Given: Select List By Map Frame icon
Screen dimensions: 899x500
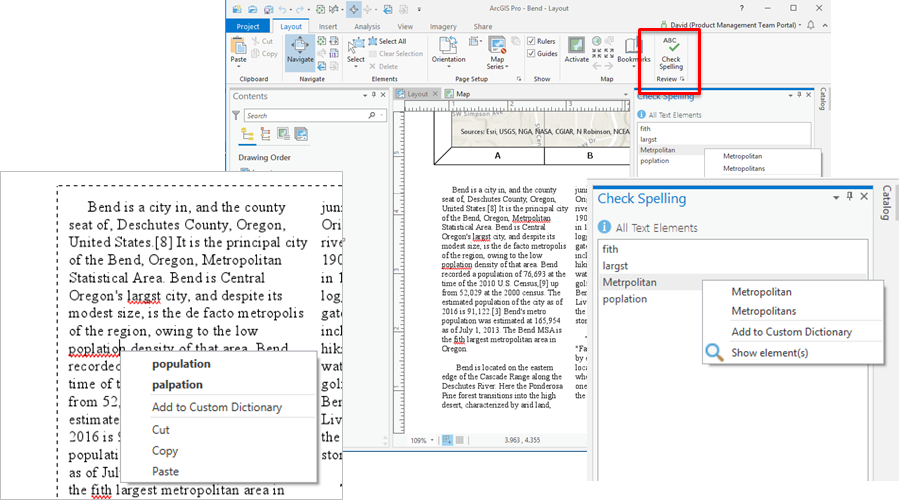Looking at the screenshot, I should click(283, 134).
